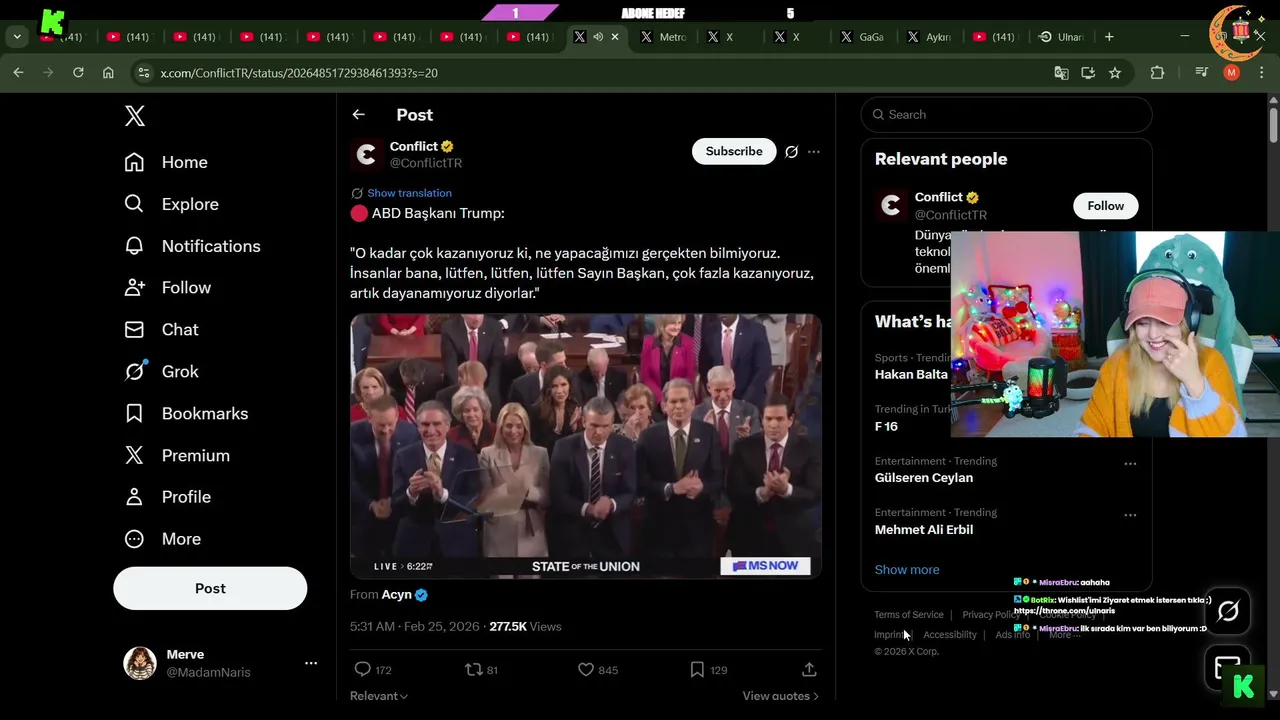Open Conflict profile name on post
The height and width of the screenshot is (720, 1280).
414,146
